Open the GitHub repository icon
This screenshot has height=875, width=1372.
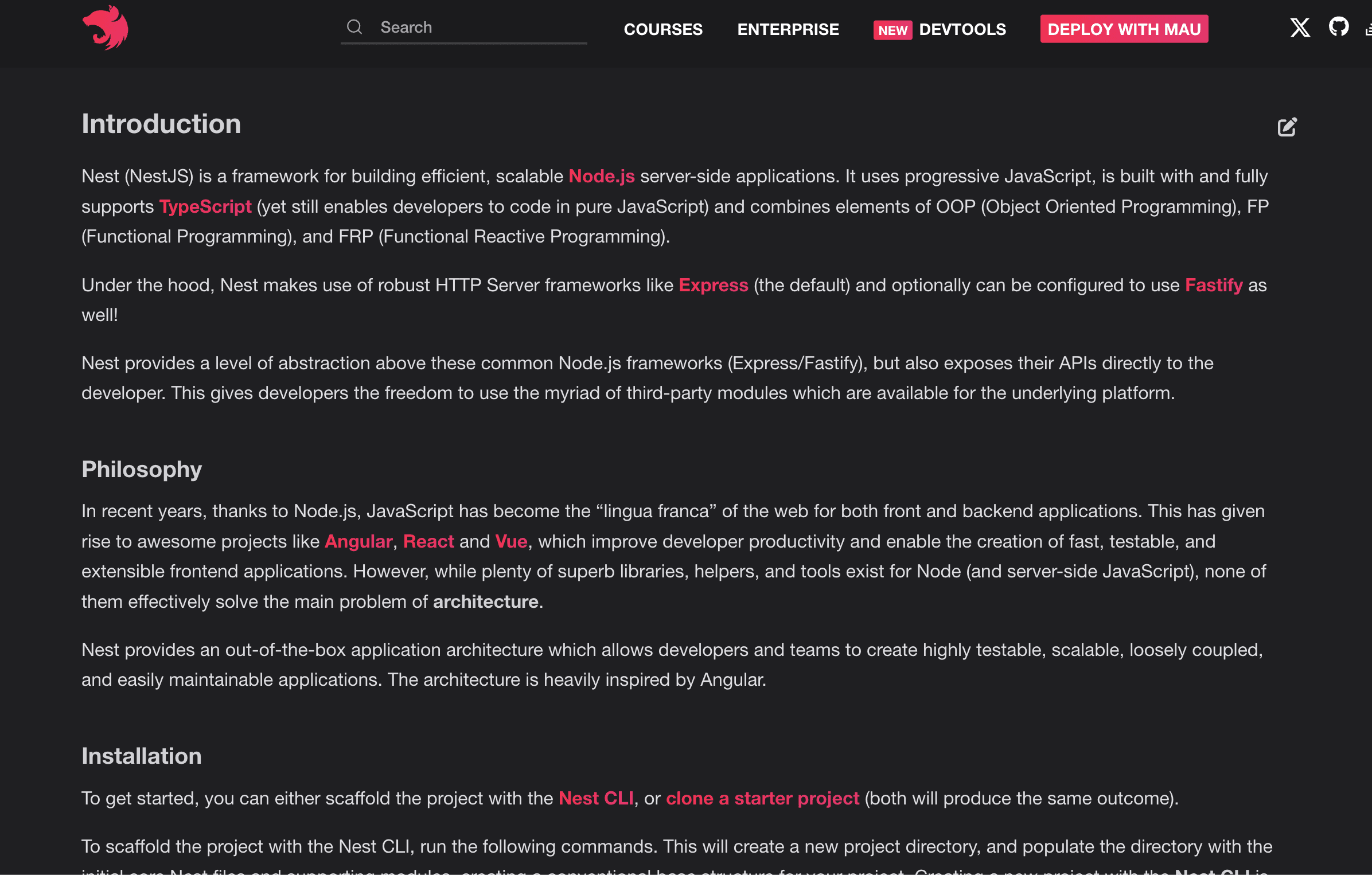pyautogui.click(x=1338, y=27)
